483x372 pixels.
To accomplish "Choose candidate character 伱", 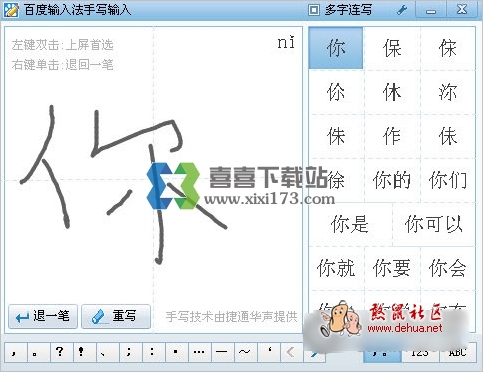I will [336, 92].
